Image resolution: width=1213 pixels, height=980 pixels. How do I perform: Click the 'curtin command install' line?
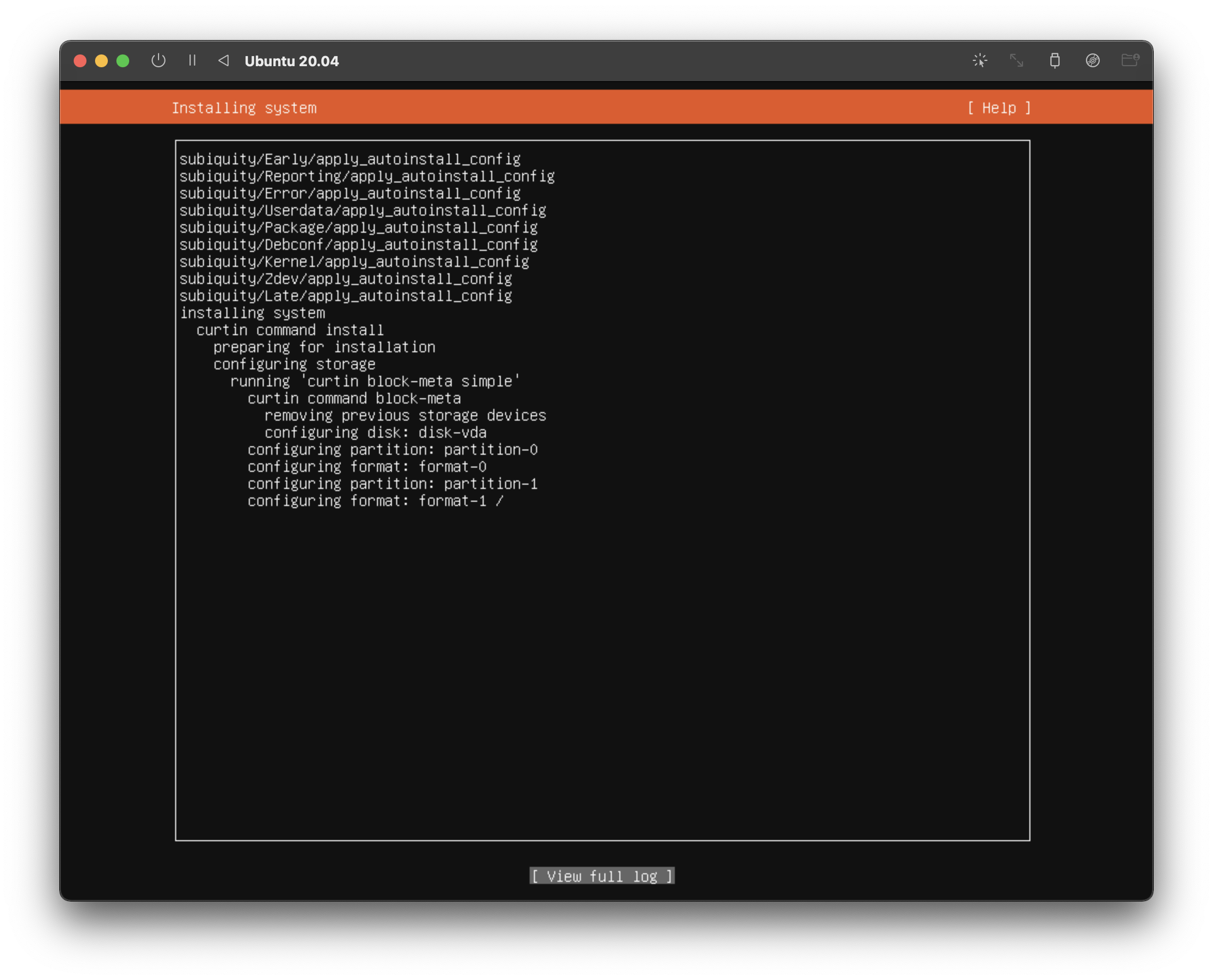[x=290, y=330]
